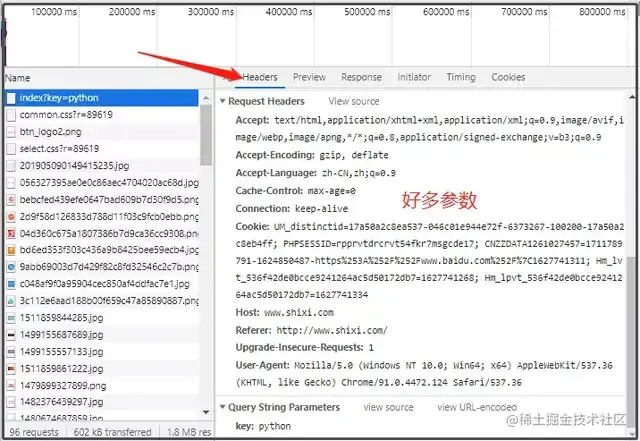Viewport: 640px width, 441px height.
Task: Collapse the Request Headers section
Action: tap(223, 101)
